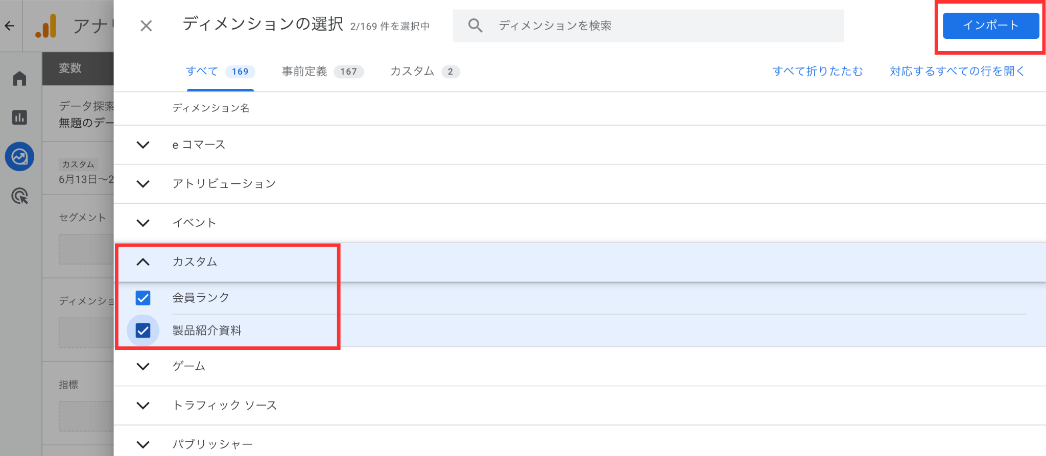Click the セグメント label in variables panel
The image size is (1046, 456).
pyautogui.click(x=81, y=218)
